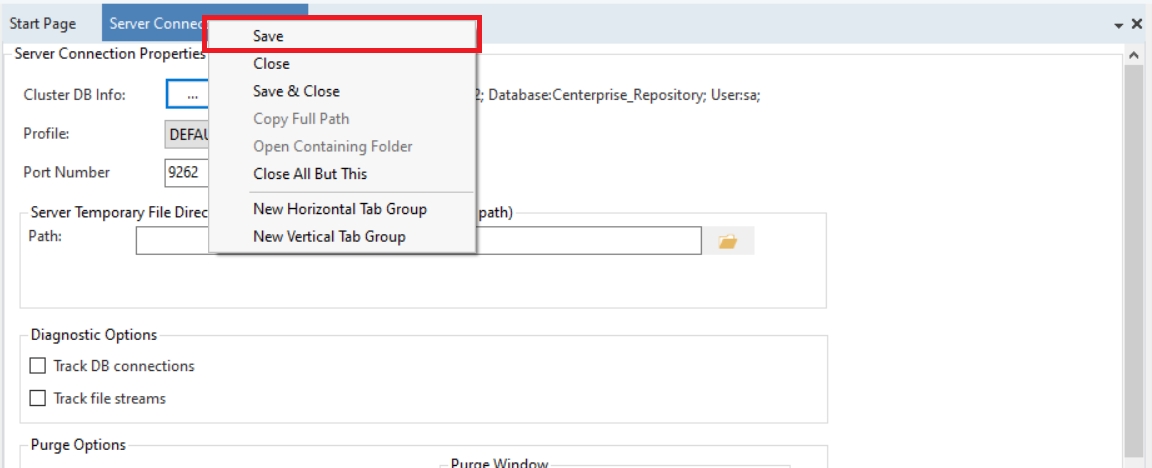The width and height of the screenshot is (1152, 468).
Task: Choose New Horizontal Tab Group
Action: coord(340,209)
